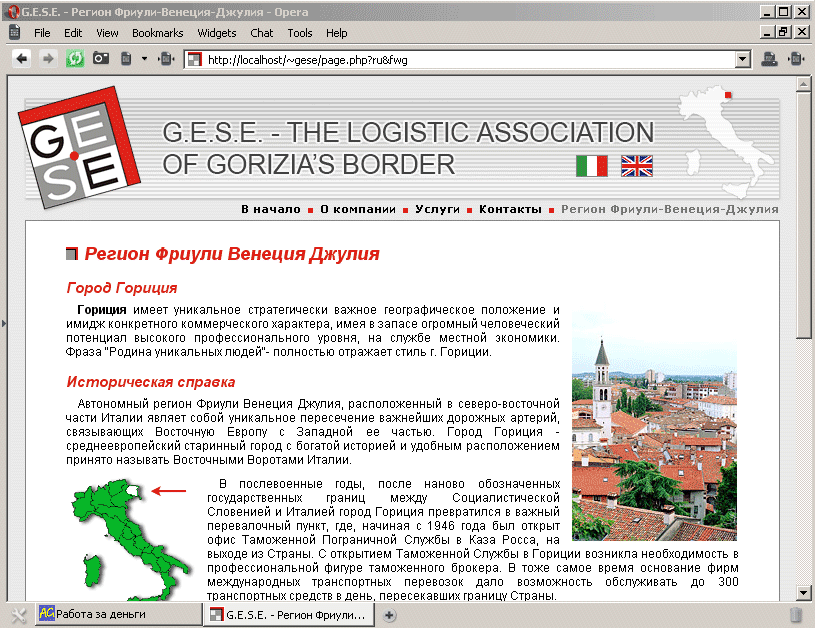Open a new tab with the plus button
Screen dimensions: 815x628
(x=389, y=616)
